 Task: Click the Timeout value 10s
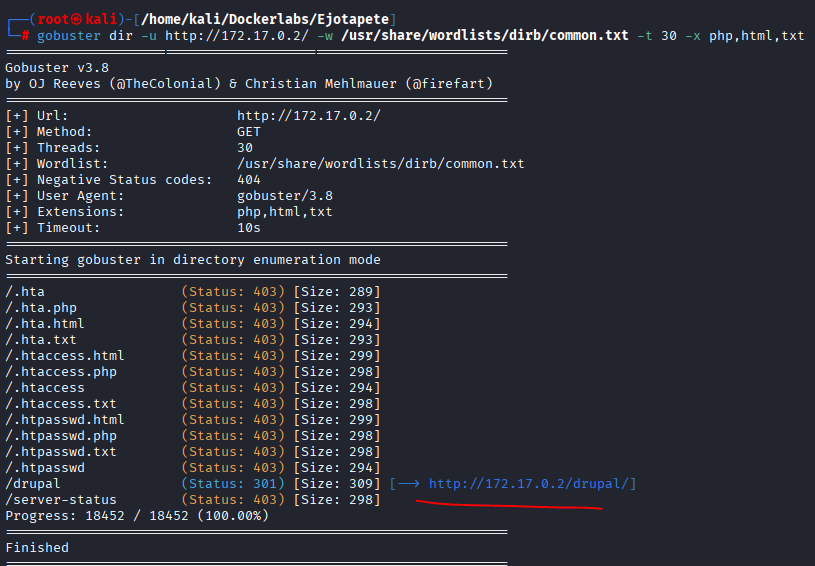249,228
